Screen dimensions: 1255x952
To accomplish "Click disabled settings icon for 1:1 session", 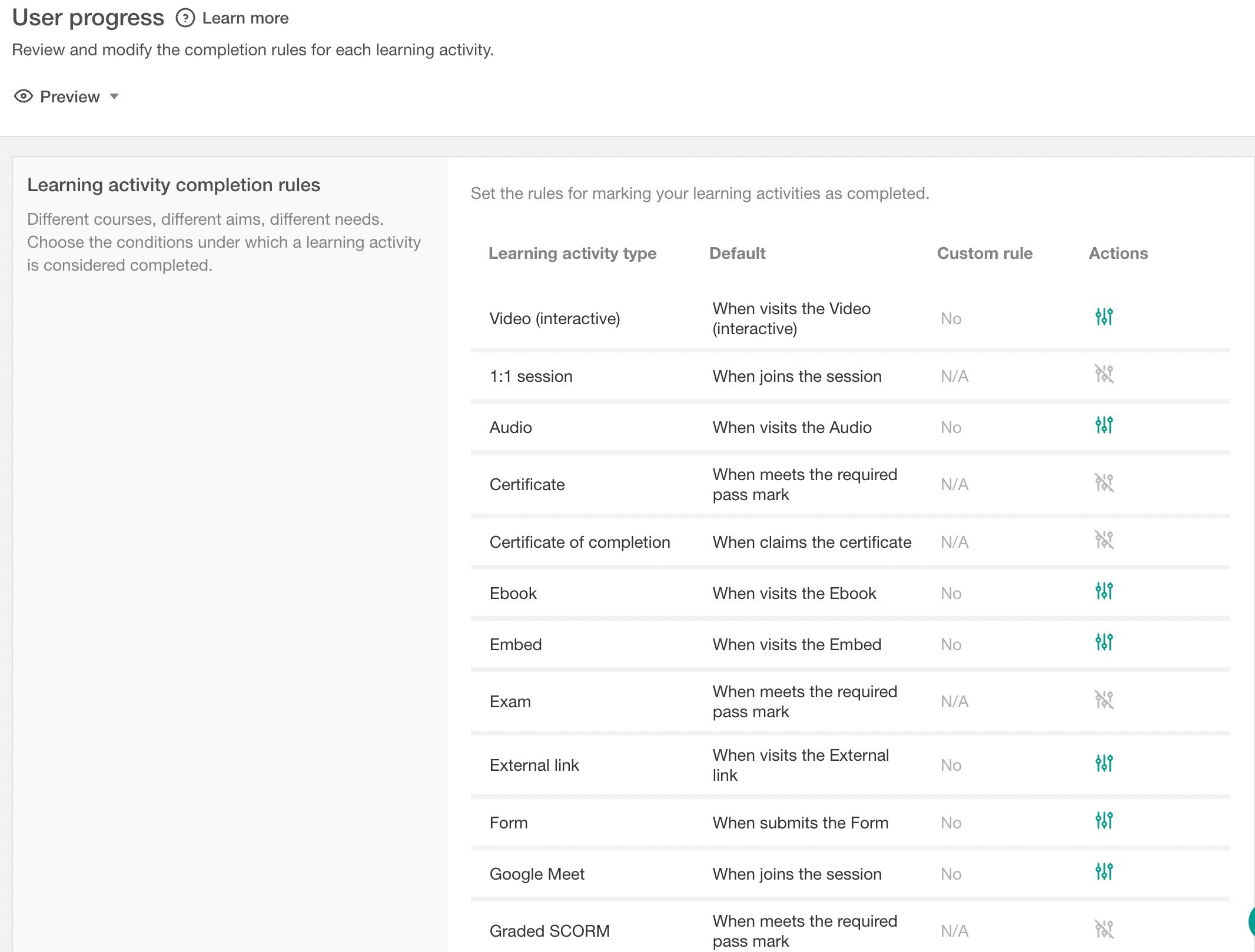I will click(1104, 374).
